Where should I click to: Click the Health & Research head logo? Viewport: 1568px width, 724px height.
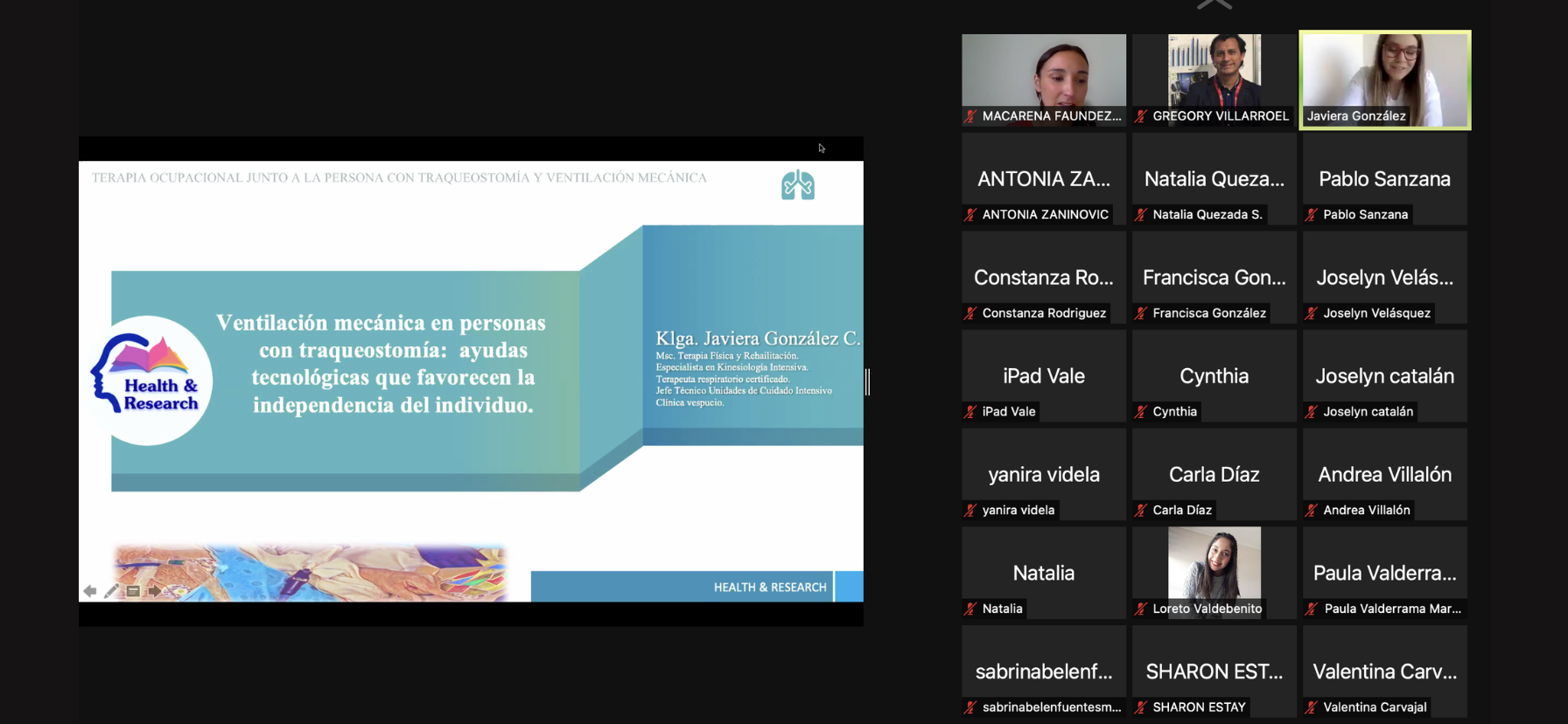tap(149, 380)
